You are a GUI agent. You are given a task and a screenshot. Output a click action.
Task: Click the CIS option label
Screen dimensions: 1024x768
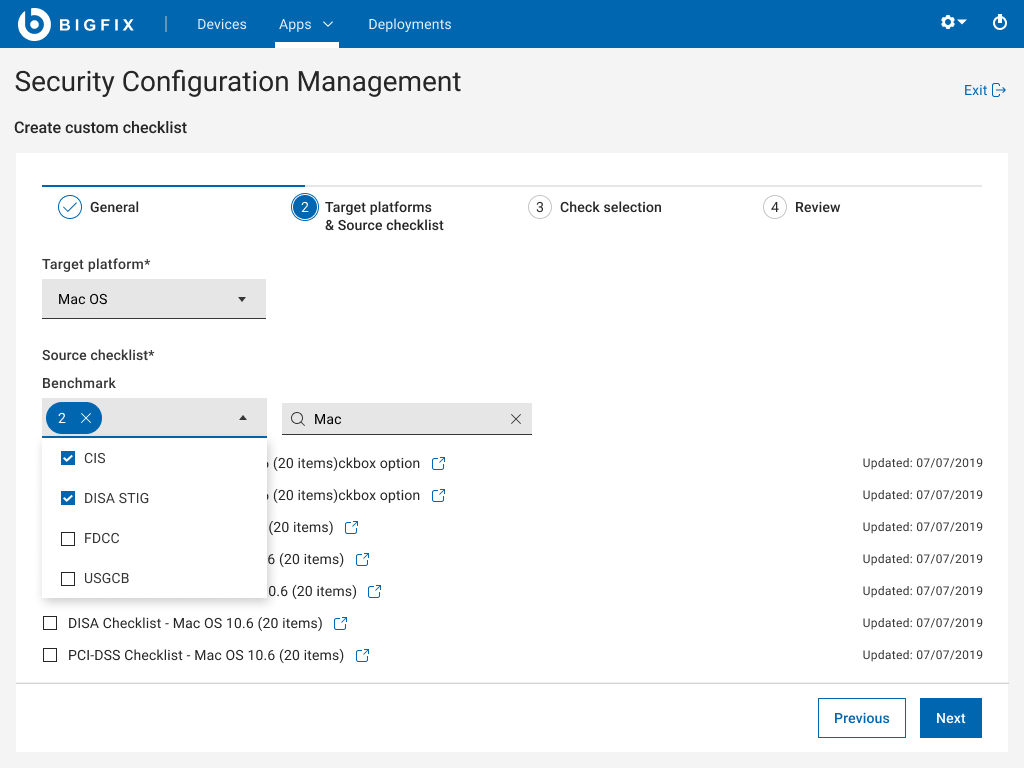coord(95,458)
